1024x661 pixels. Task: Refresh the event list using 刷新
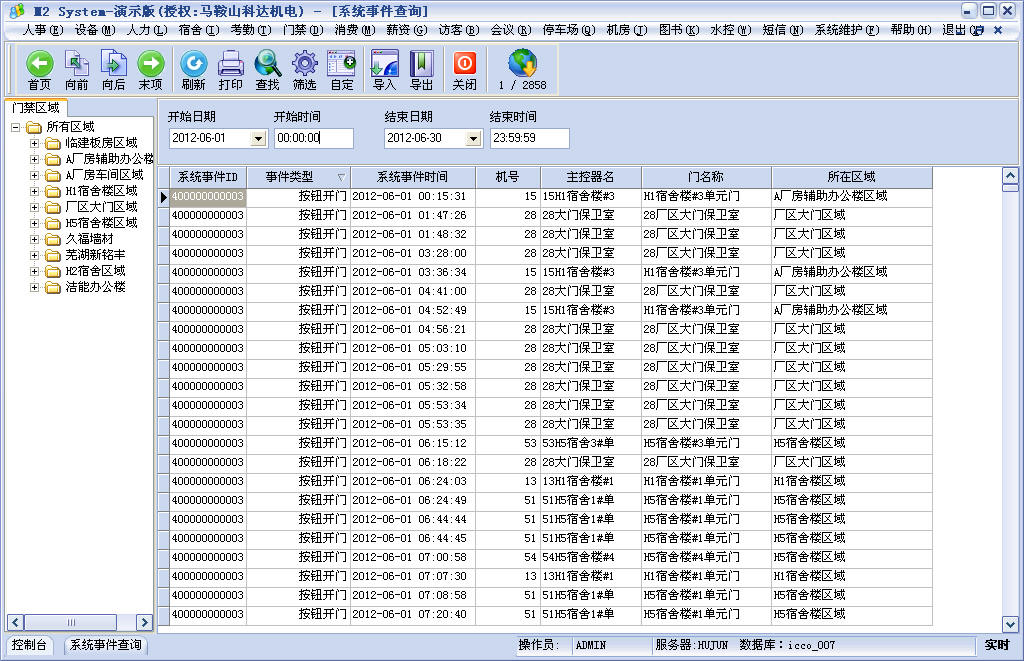pyautogui.click(x=193, y=70)
